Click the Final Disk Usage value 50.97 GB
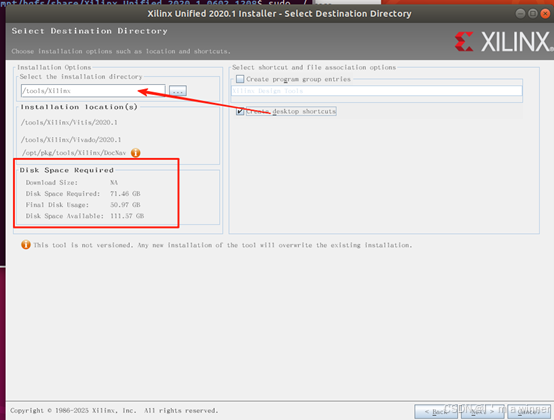 tap(125, 205)
